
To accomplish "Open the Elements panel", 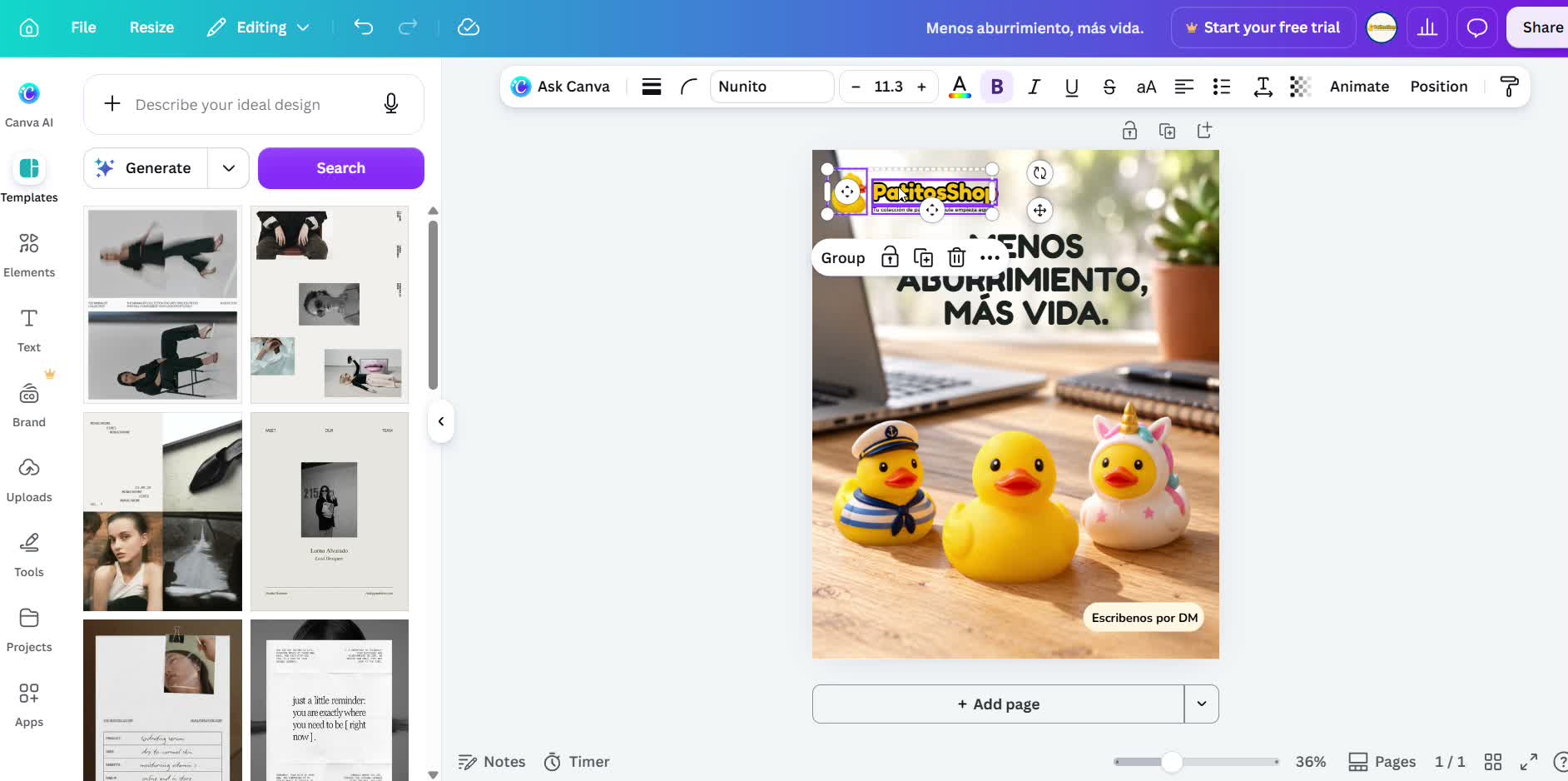I will click(29, 254).
